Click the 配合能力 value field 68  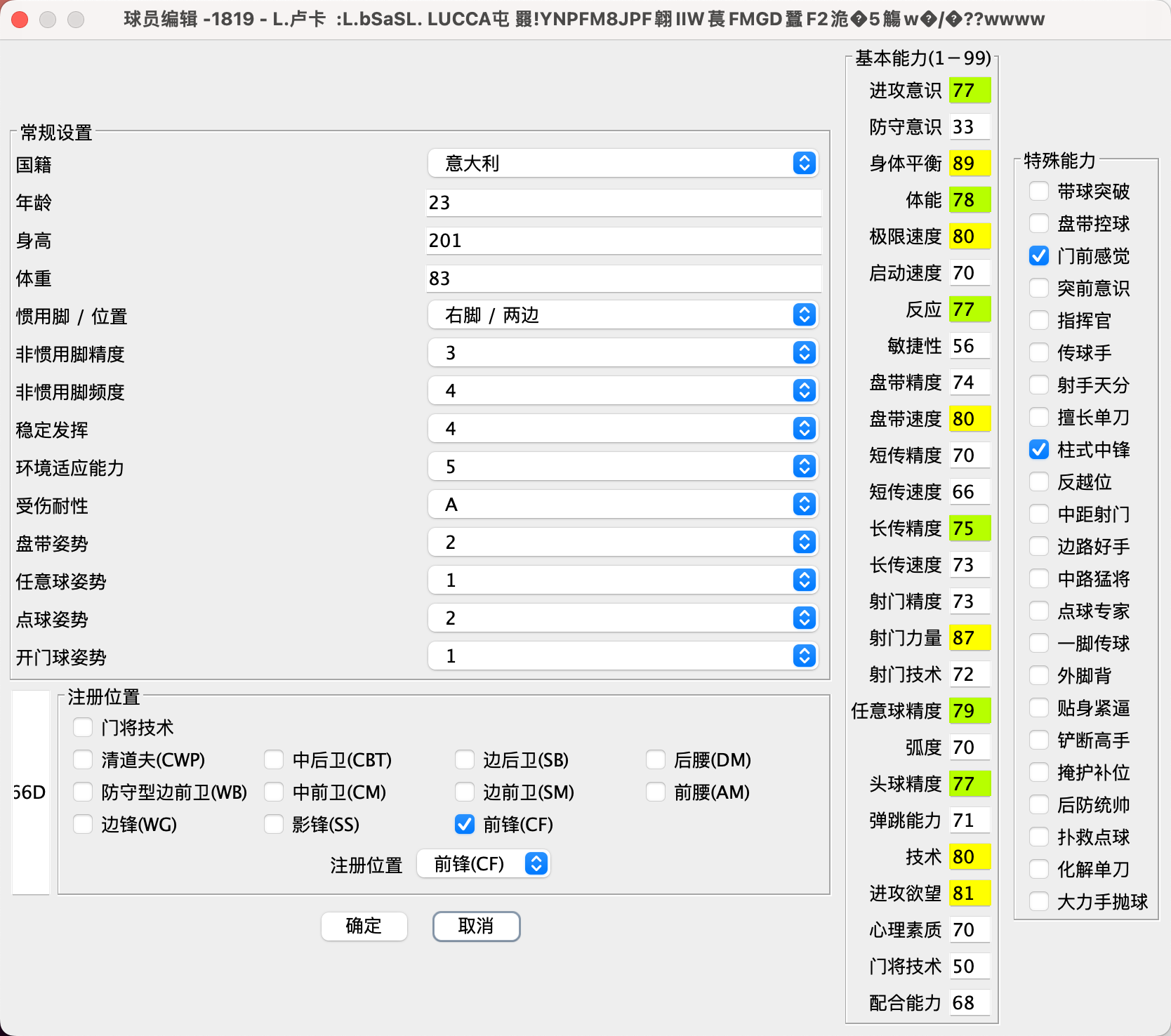[970, 1003]
